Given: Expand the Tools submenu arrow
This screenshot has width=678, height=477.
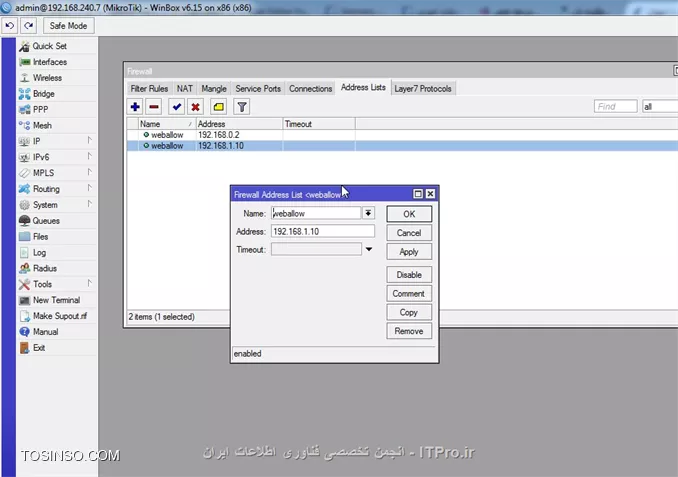Looking at the screenshot, I should [90, 283].
